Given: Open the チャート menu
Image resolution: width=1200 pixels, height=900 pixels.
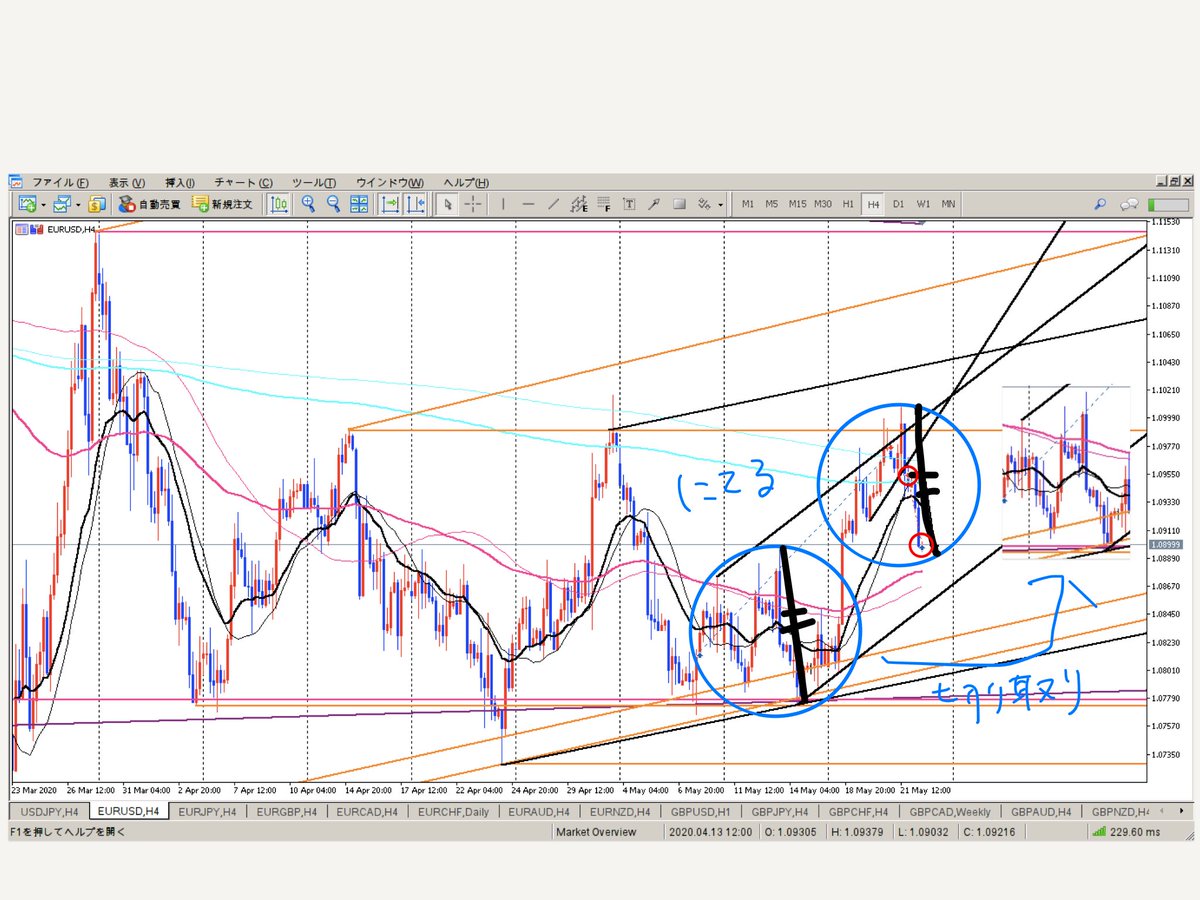Looking at the screenshot, I should (243, 183).
